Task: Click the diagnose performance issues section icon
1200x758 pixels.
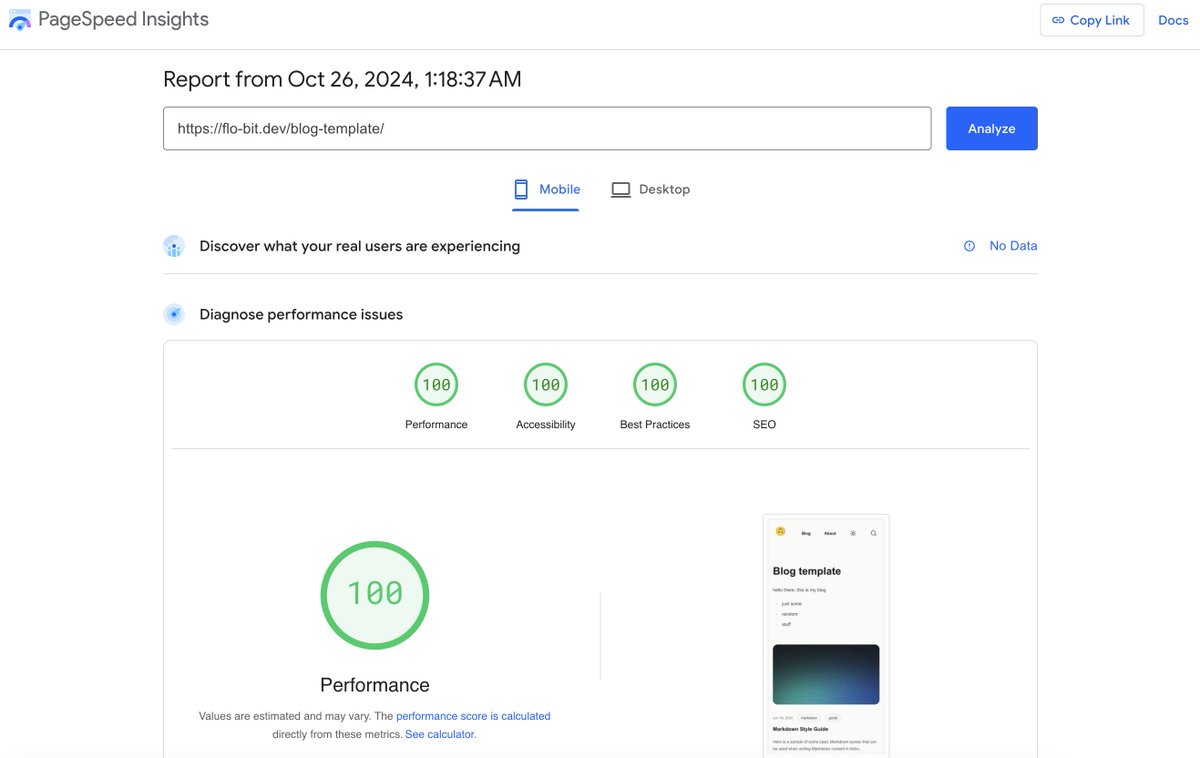Action: pos(174,314)
